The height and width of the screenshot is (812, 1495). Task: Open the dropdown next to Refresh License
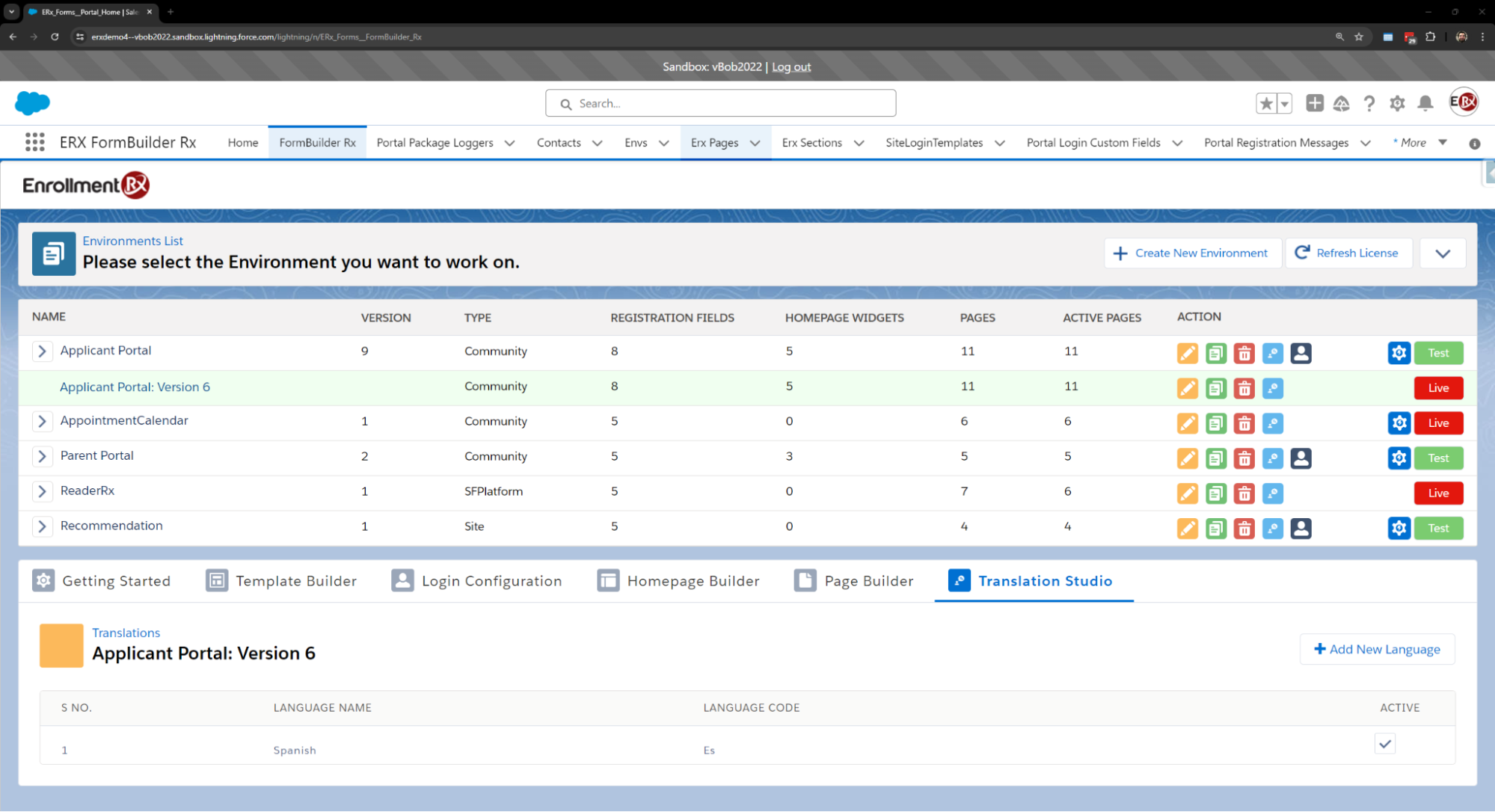point(1442,253)
